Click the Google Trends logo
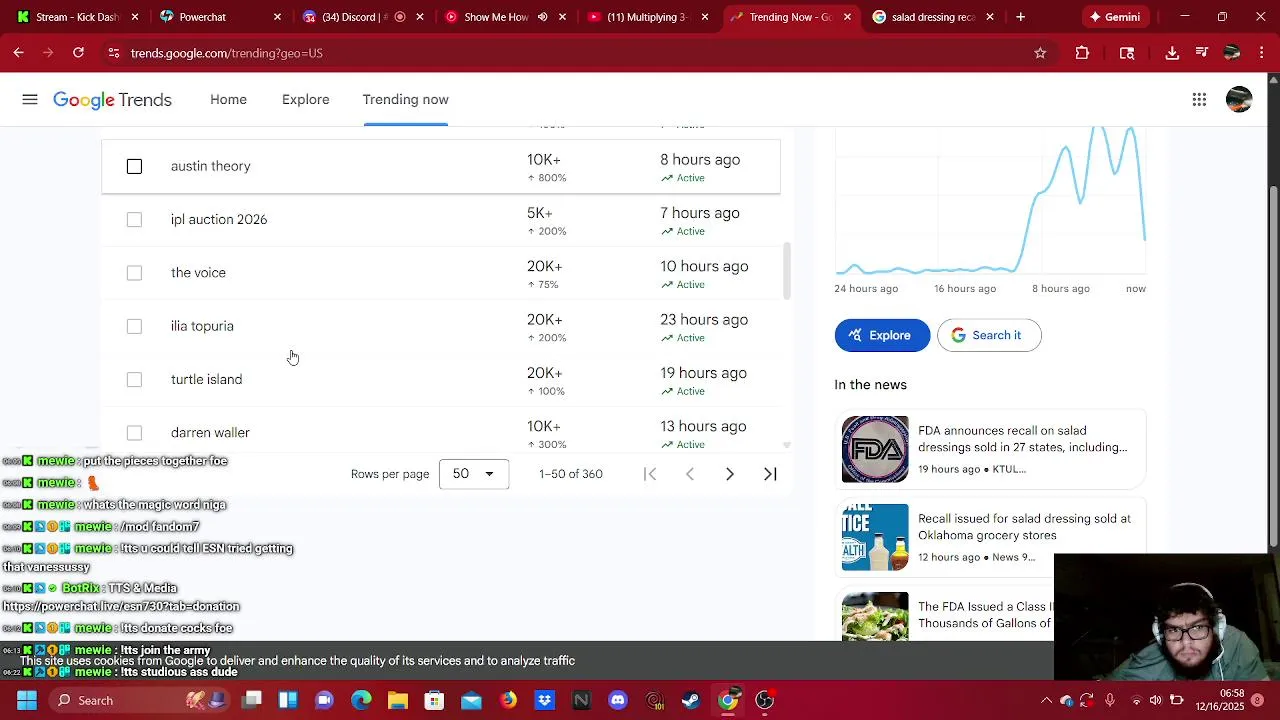The height and width of the screenshot is (720, 1280). 112,100
